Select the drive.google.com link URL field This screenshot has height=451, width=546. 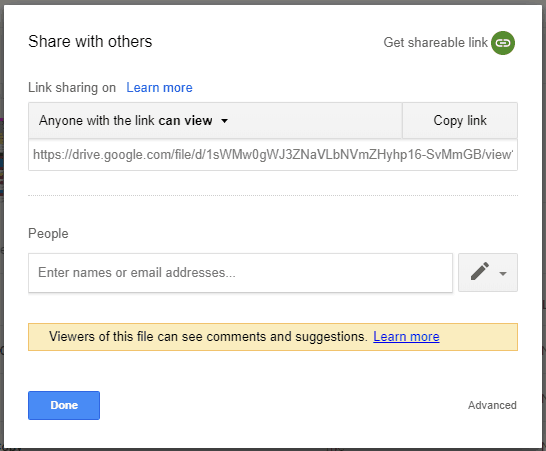coord(273,155)
